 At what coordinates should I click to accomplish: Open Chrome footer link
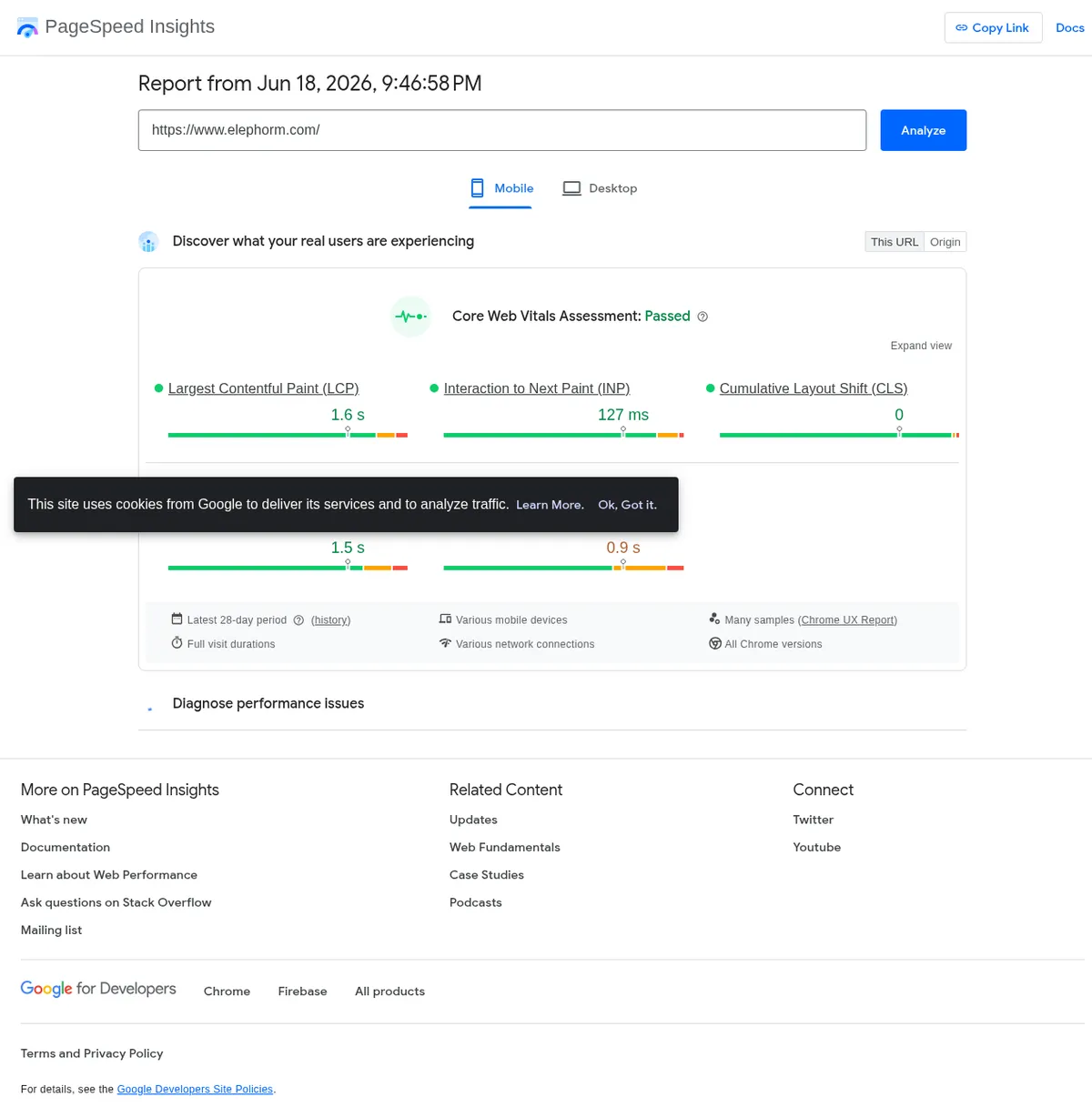pyautogui.click(x=227, y=991)
